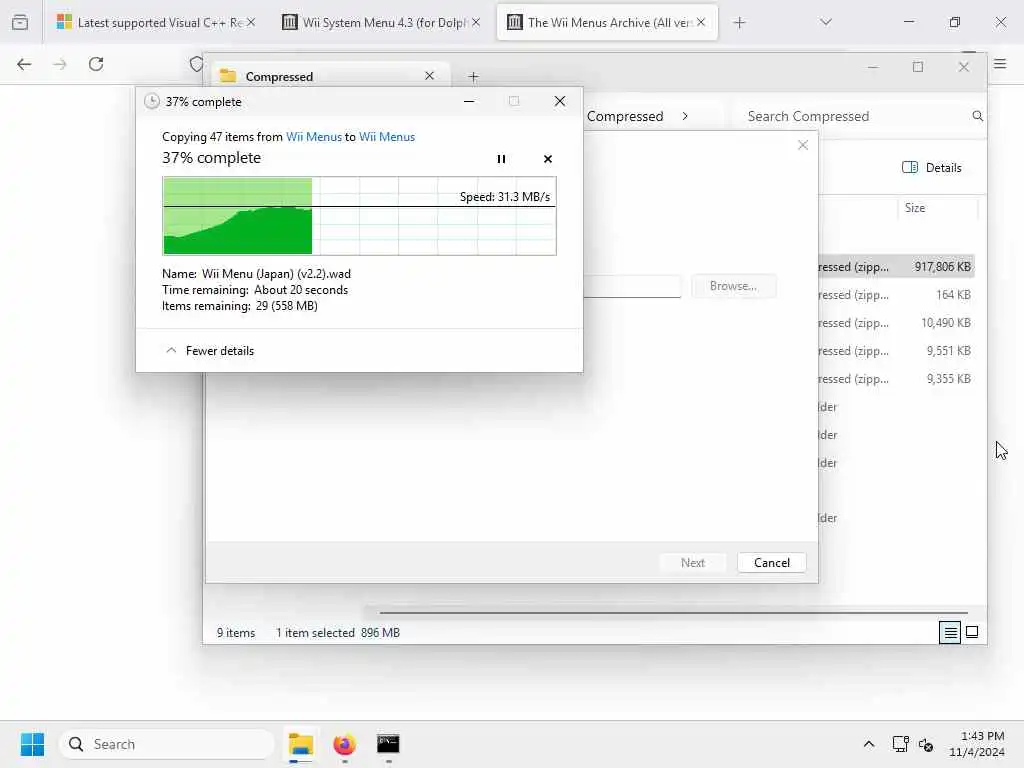Click the network tray icon

[x=900, y=744]
